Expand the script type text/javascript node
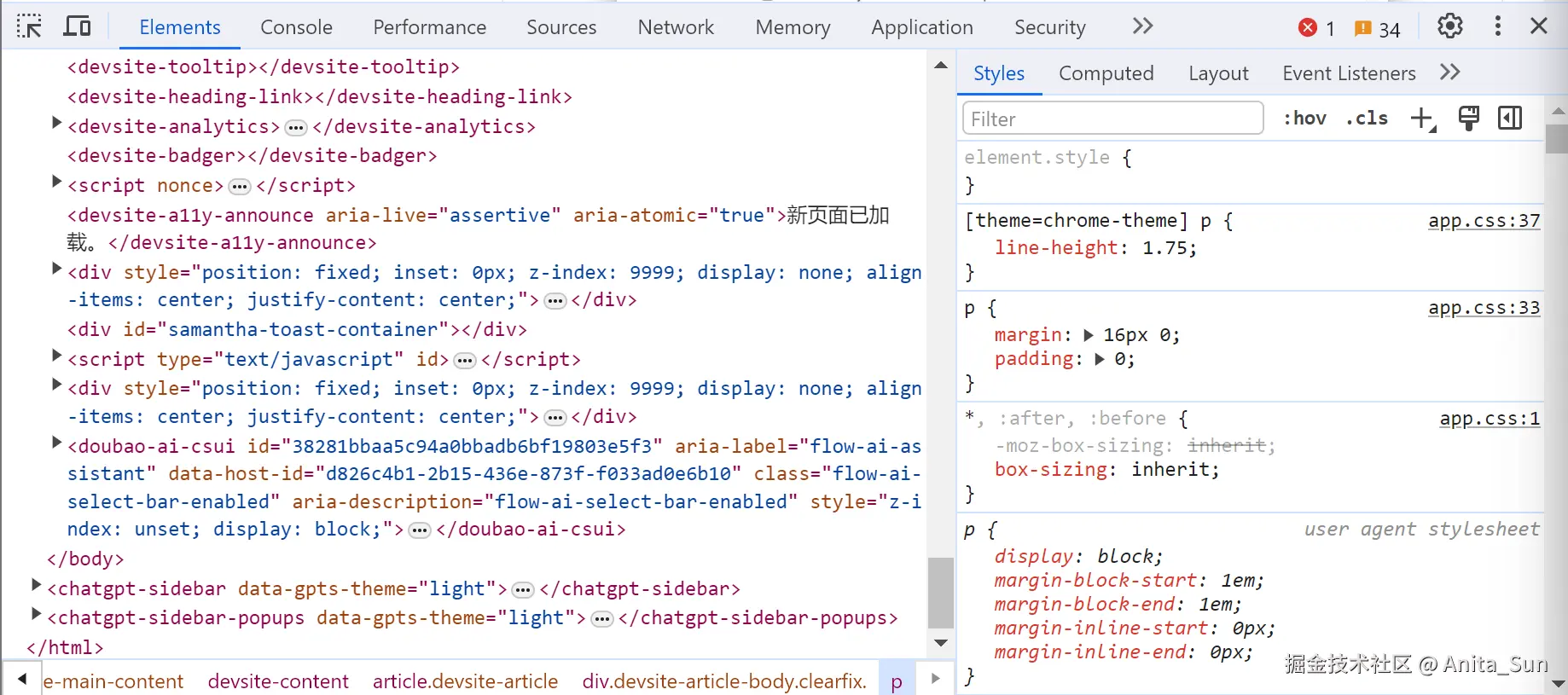Image resolution: width=1568 pixels, height=695 pixels. click(x=56, y=356)
